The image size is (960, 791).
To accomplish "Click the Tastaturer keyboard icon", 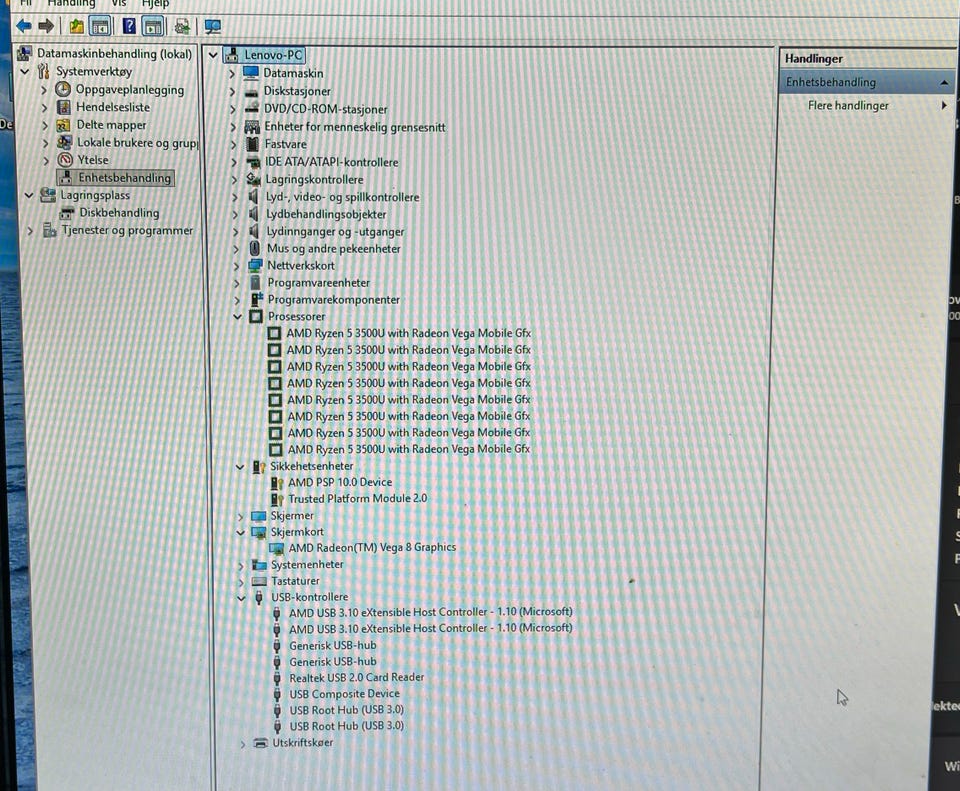I will tap(260, 581).
